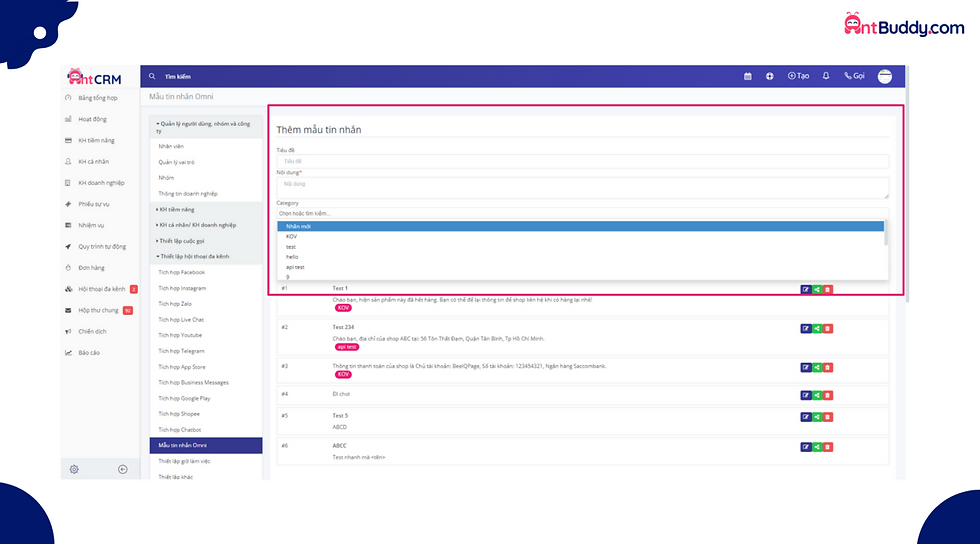
Task: Delete template #3 payment info
Action: 828,367
